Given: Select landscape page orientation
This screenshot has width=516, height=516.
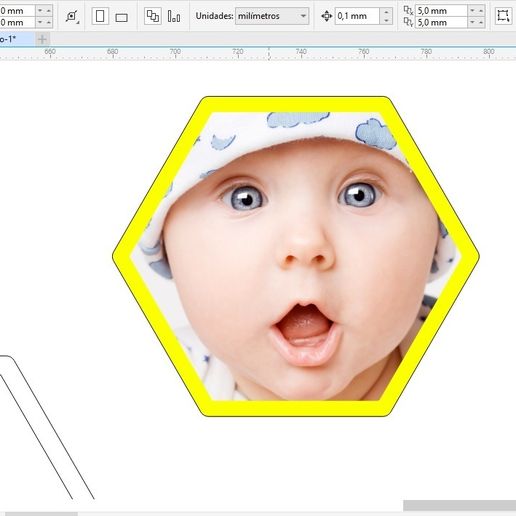Looking at the screenshot, I should click(121, 17).
